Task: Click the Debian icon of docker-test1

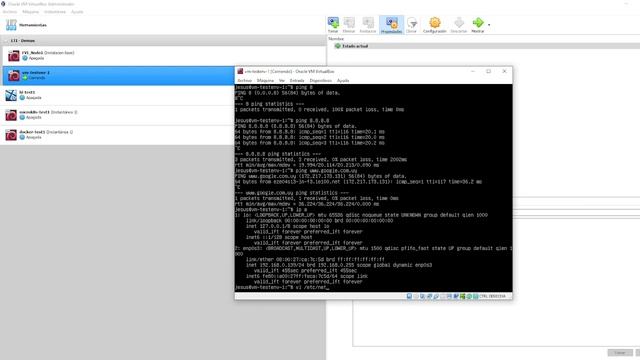Action: 11,135
